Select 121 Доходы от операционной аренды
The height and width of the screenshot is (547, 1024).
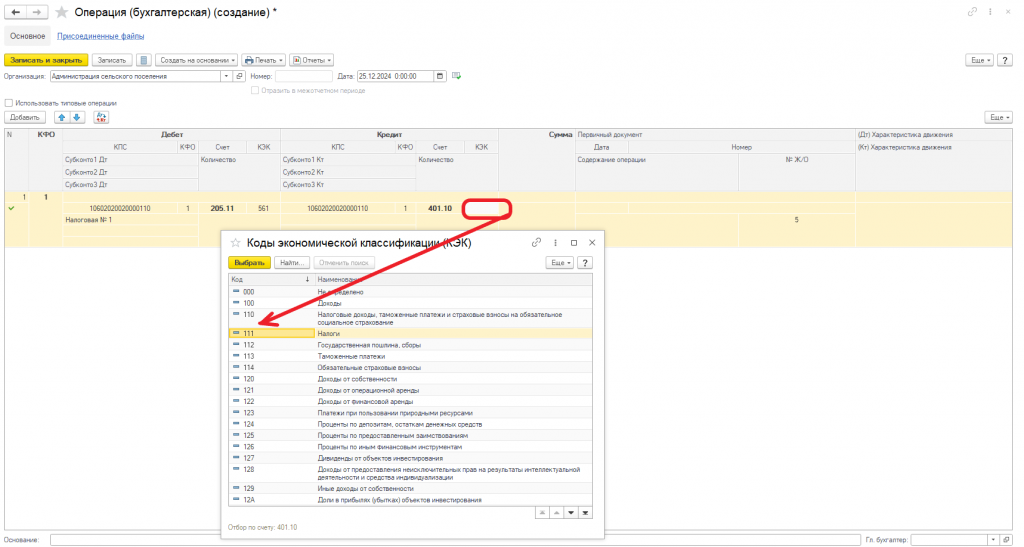tap(410, 390)
